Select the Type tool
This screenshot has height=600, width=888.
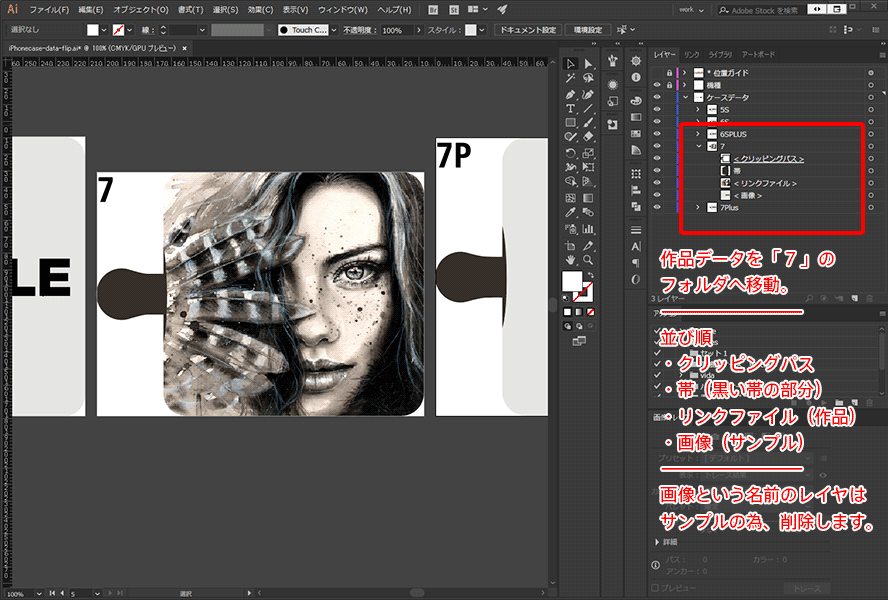[x=570, y=108]
